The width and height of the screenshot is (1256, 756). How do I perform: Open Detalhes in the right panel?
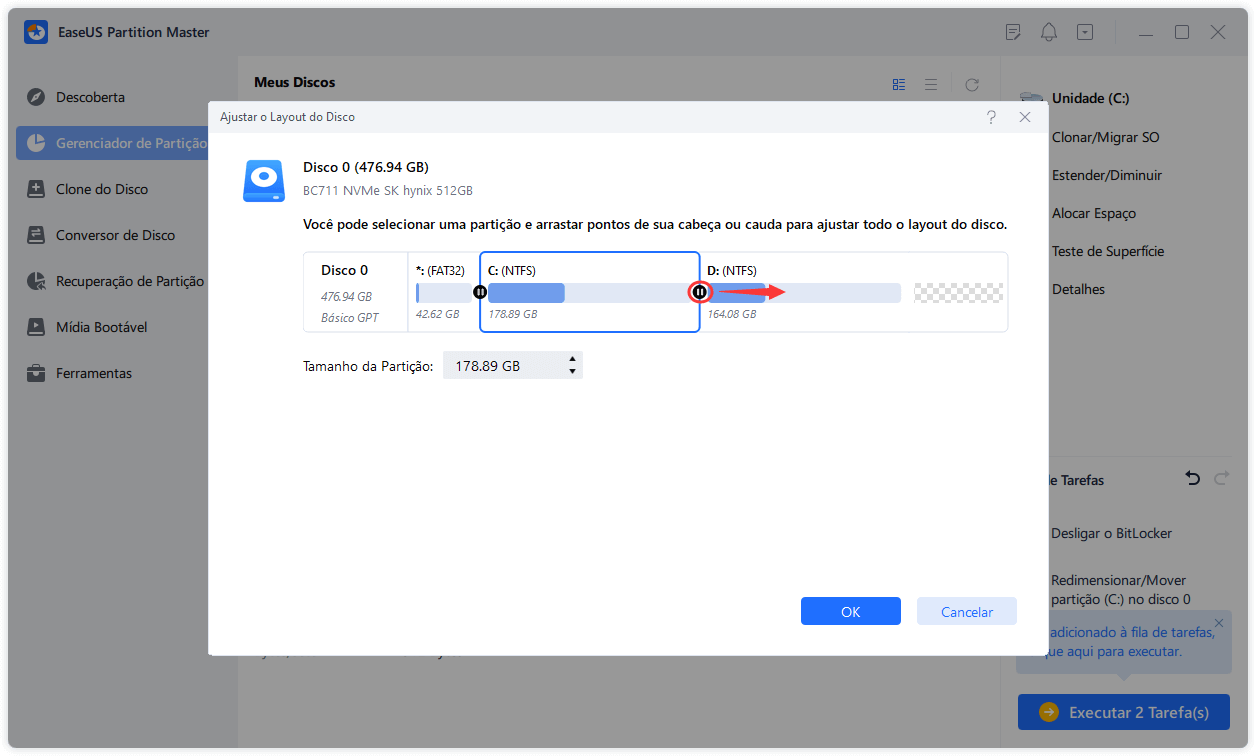1078,289
